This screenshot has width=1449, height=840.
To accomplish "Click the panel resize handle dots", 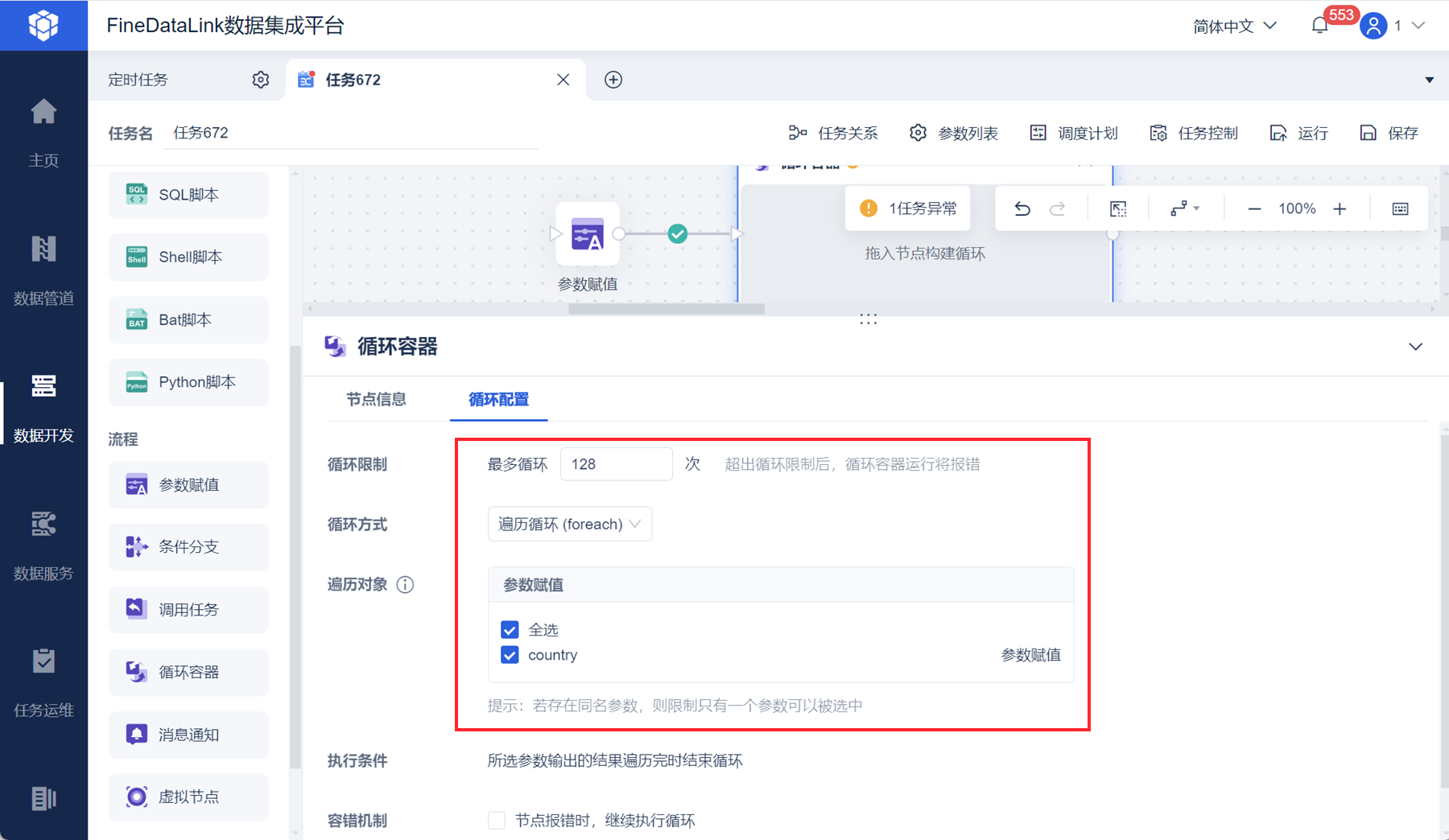I will click(868, 319).
